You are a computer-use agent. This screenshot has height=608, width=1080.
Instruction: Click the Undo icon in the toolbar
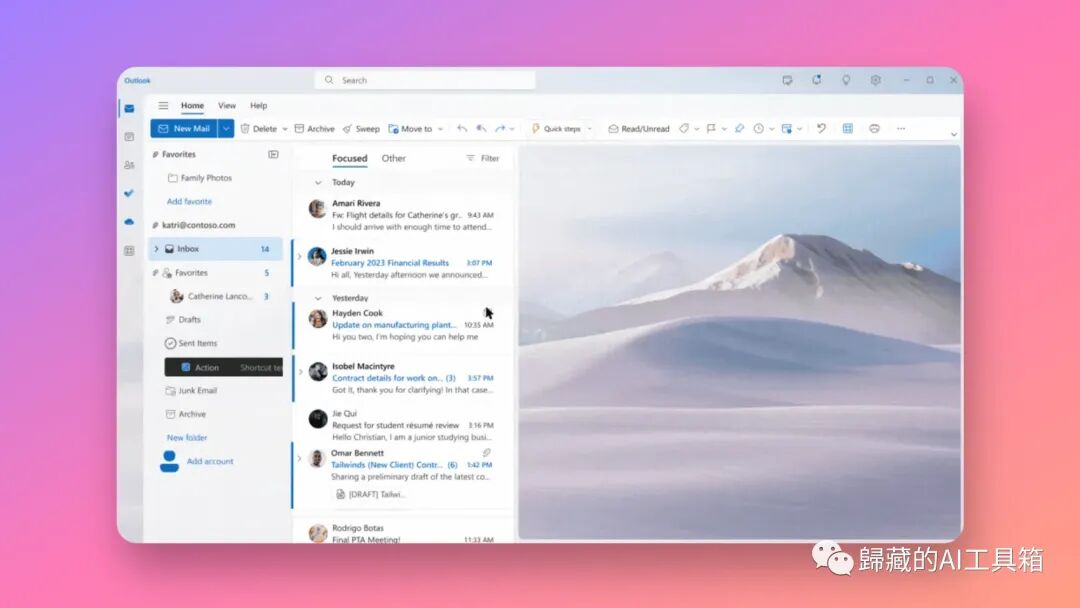click(x=821, y=129)
